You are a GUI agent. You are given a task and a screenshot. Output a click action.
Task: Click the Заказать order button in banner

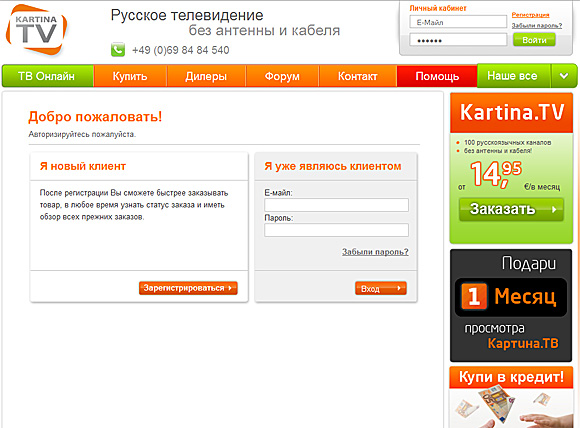[511, 209]
